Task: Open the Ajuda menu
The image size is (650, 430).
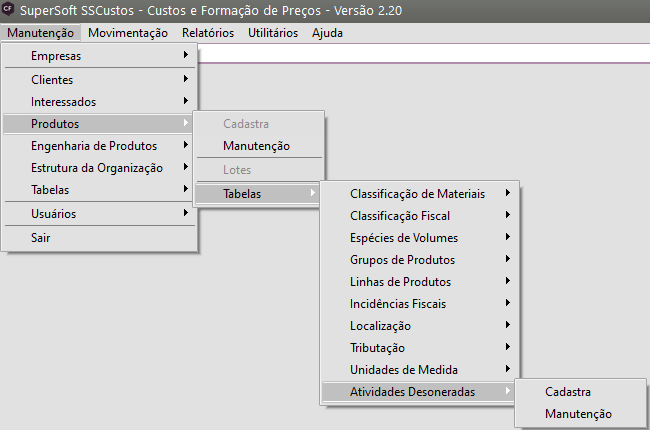Action: click(x=327, y=32)
